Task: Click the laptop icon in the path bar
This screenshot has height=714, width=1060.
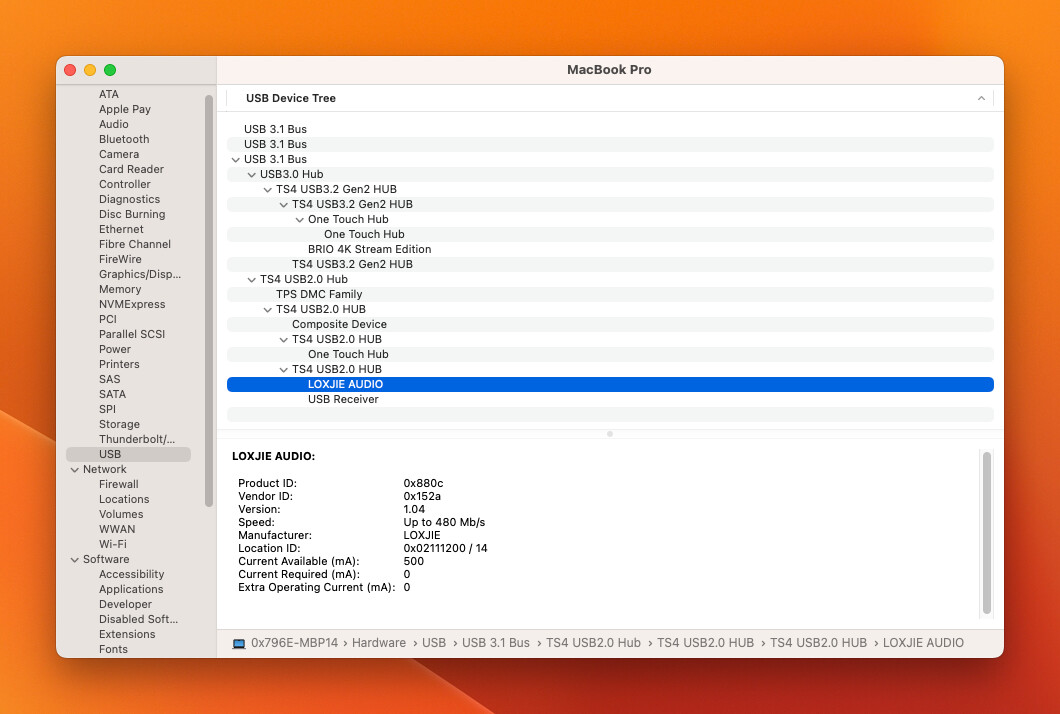Action: (x=238, y=643)
